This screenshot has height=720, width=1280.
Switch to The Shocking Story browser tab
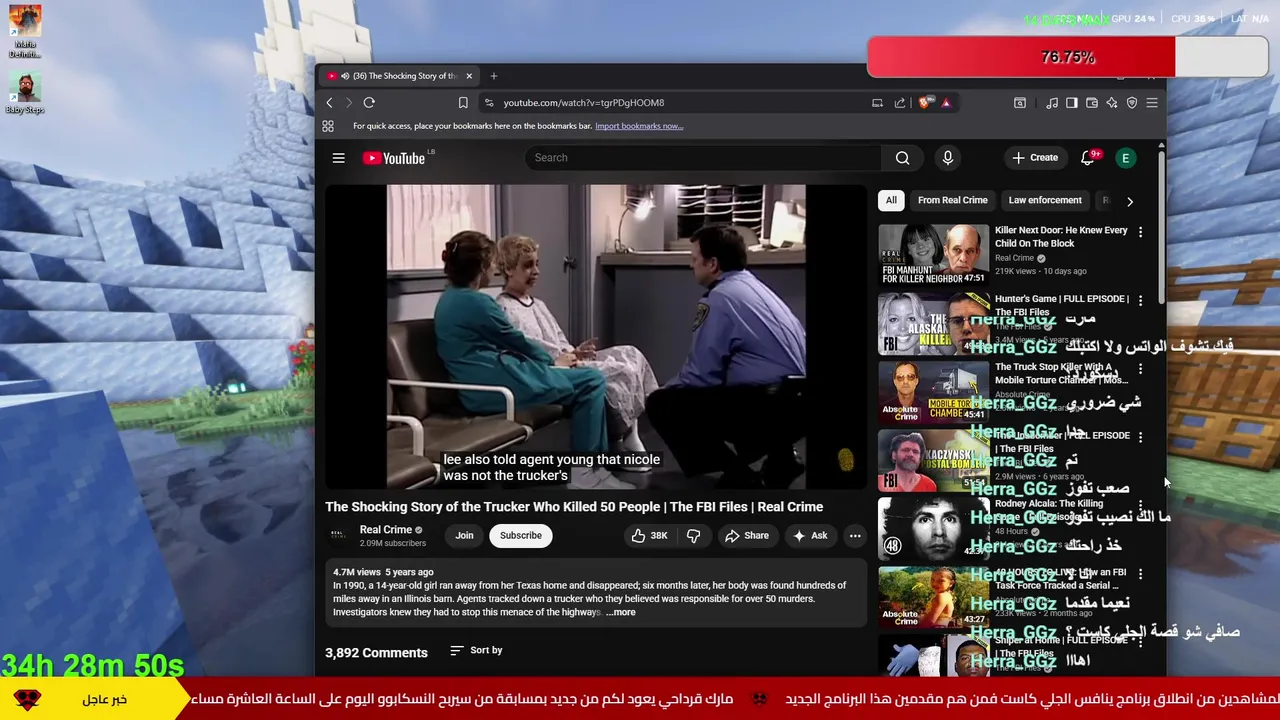coord(400,76)
